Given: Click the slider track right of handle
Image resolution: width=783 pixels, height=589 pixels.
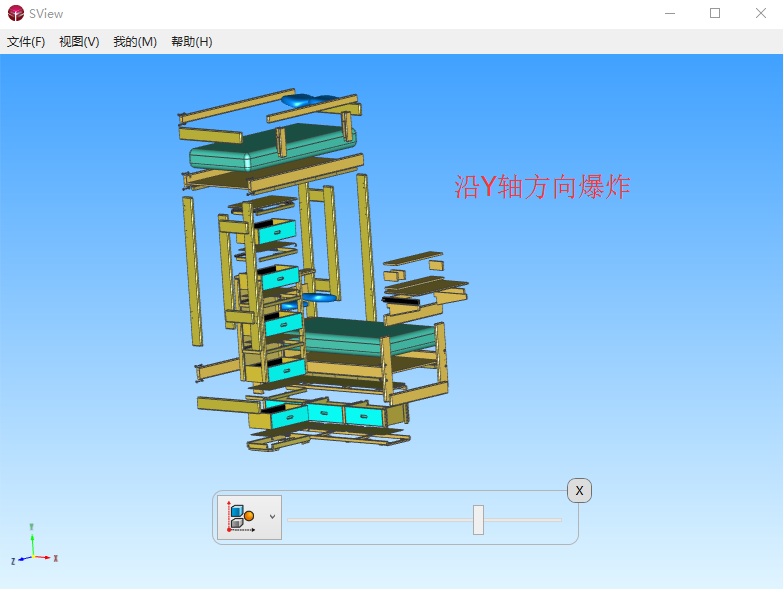Looking at the screenshot, I should 523,520.
